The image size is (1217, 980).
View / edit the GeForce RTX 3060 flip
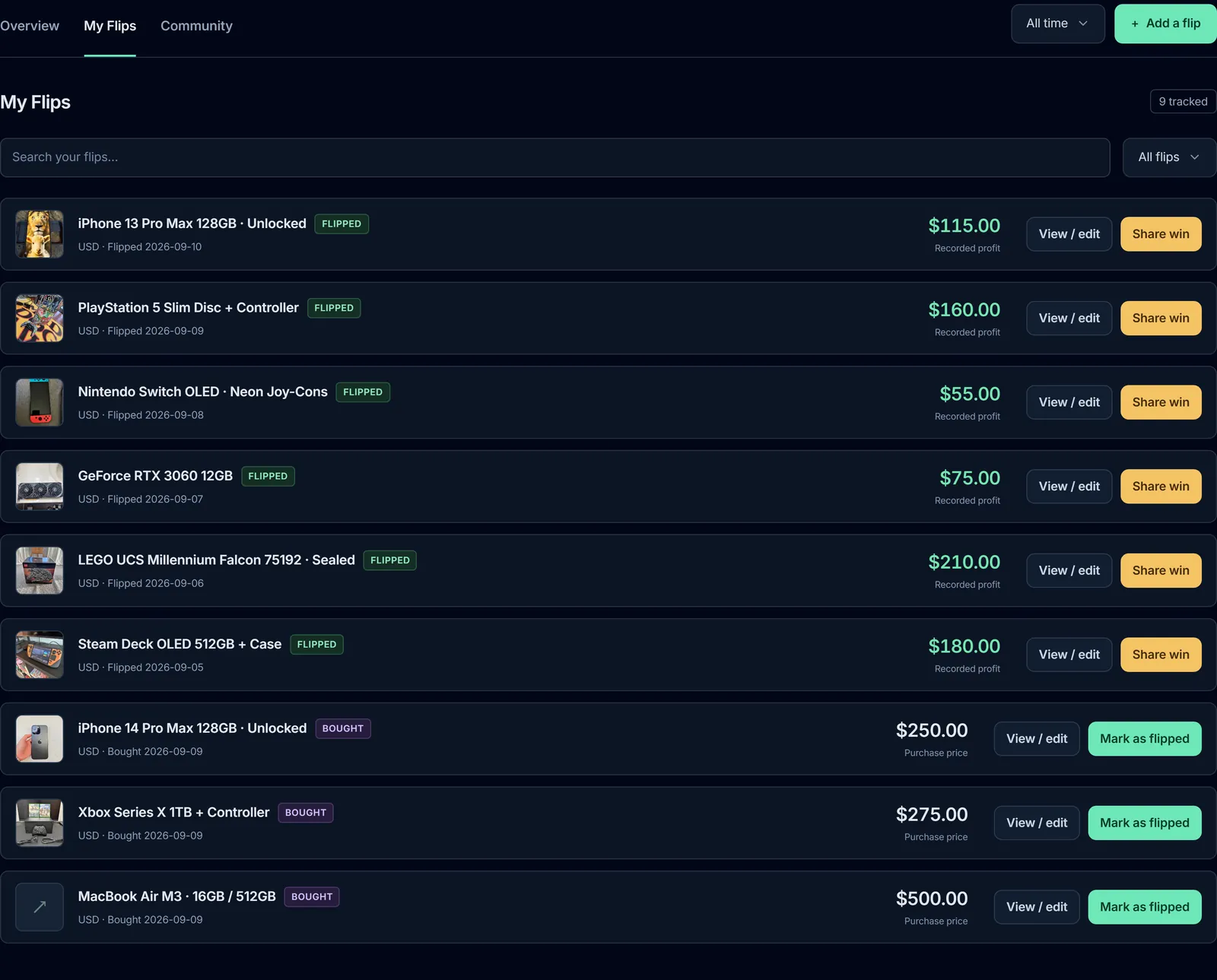pos(1069,487)
